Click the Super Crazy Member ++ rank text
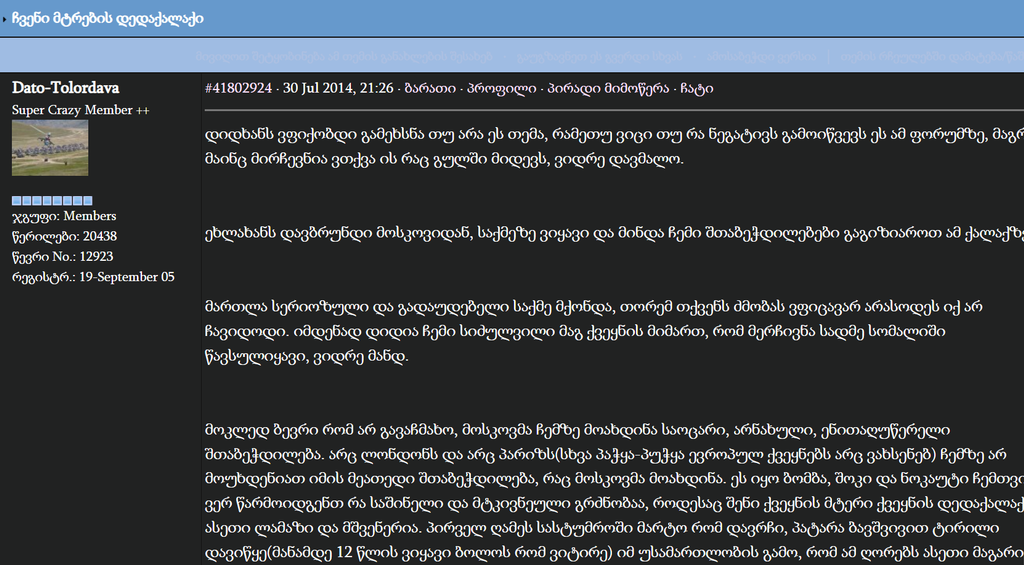This screenshot has width=1024, height=565. point(80,110)
